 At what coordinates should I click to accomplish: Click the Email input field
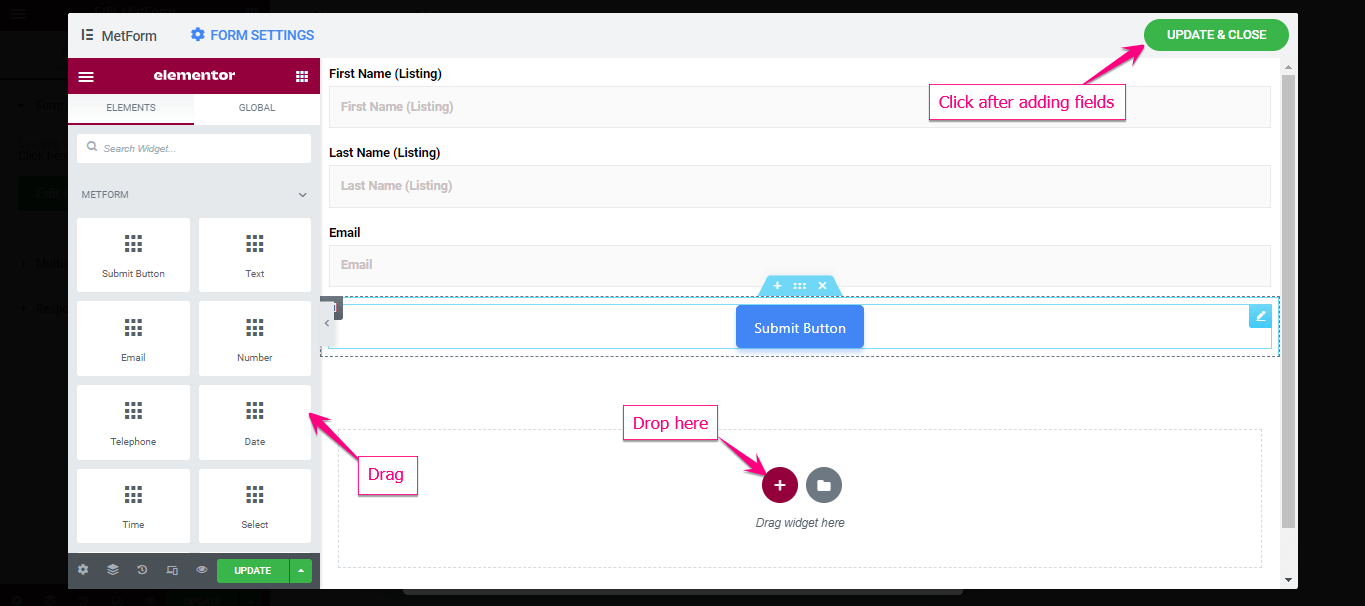800,266
